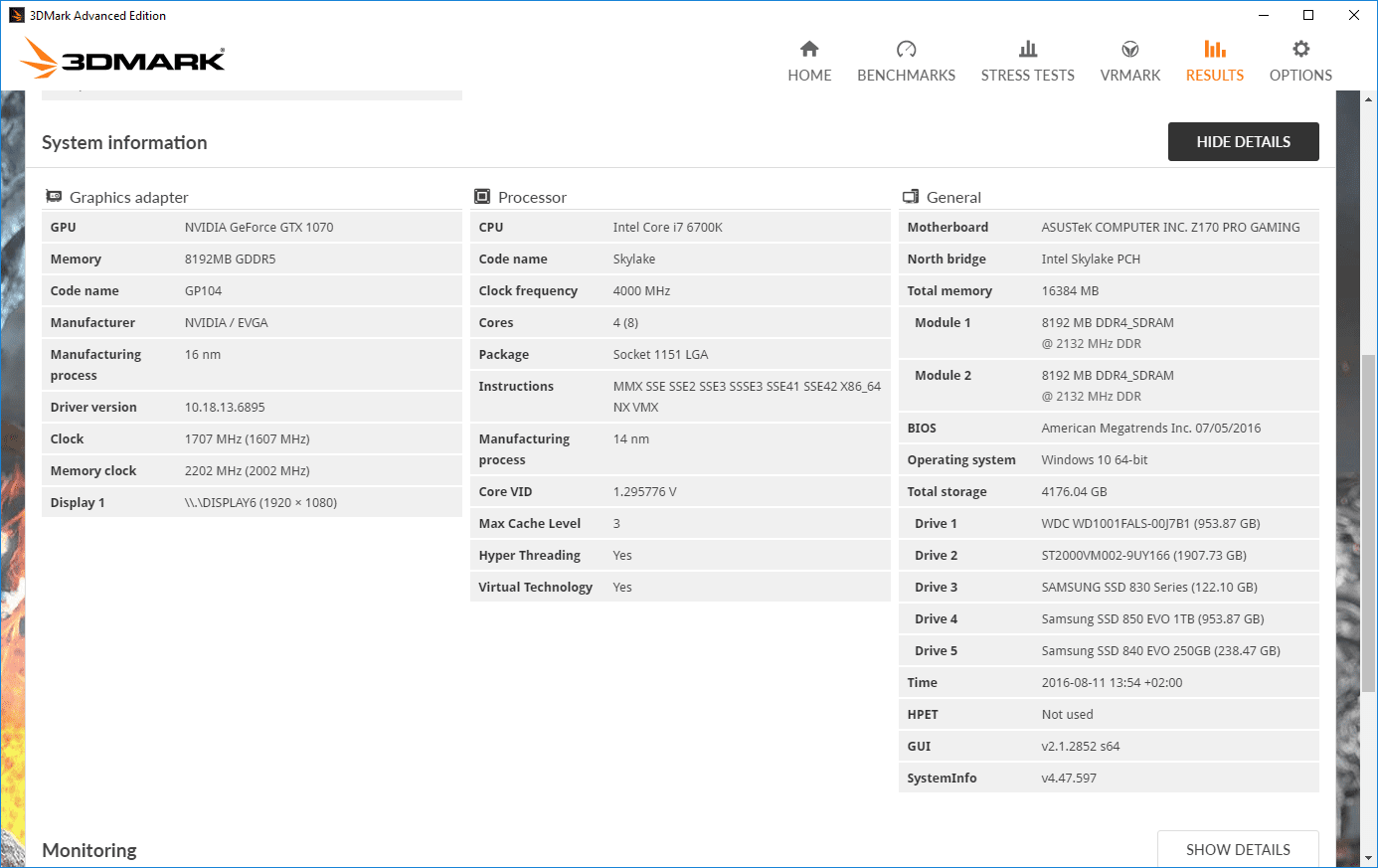Select the VRMark navigation label

click(x=1130, y=76)
